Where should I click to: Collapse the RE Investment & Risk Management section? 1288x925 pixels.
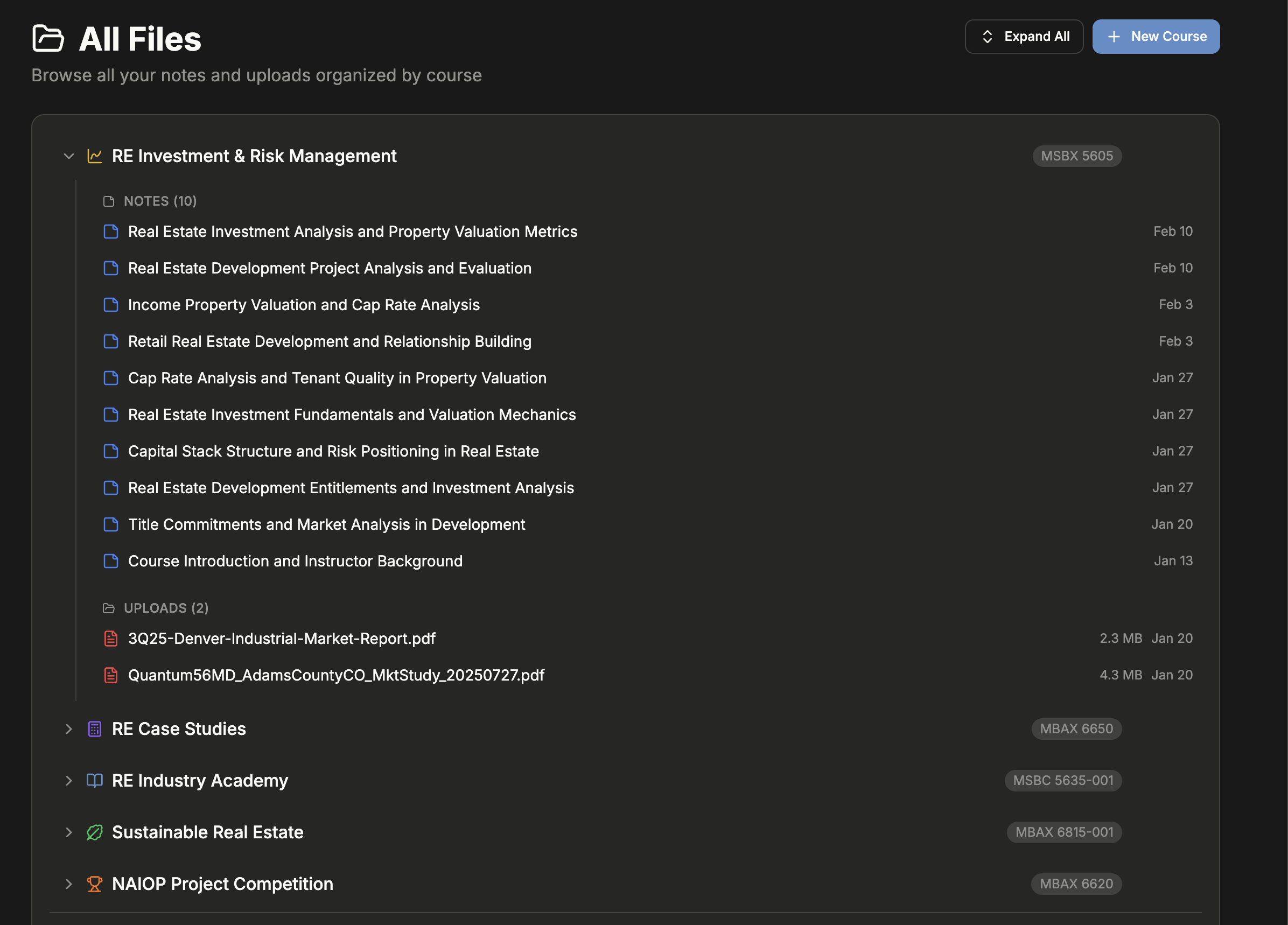[x=68, y=156]
